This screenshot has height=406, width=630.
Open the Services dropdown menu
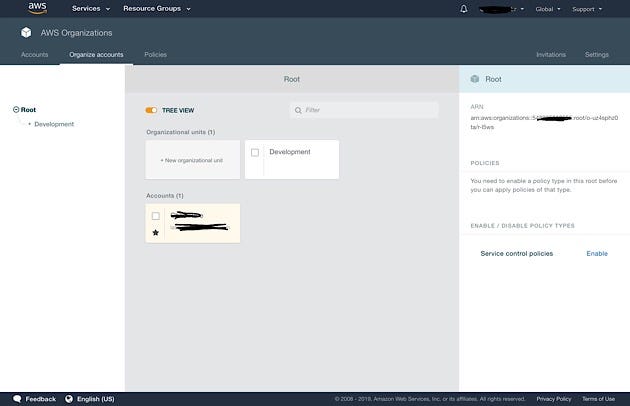pyautogui.click(x=91, y=8)
